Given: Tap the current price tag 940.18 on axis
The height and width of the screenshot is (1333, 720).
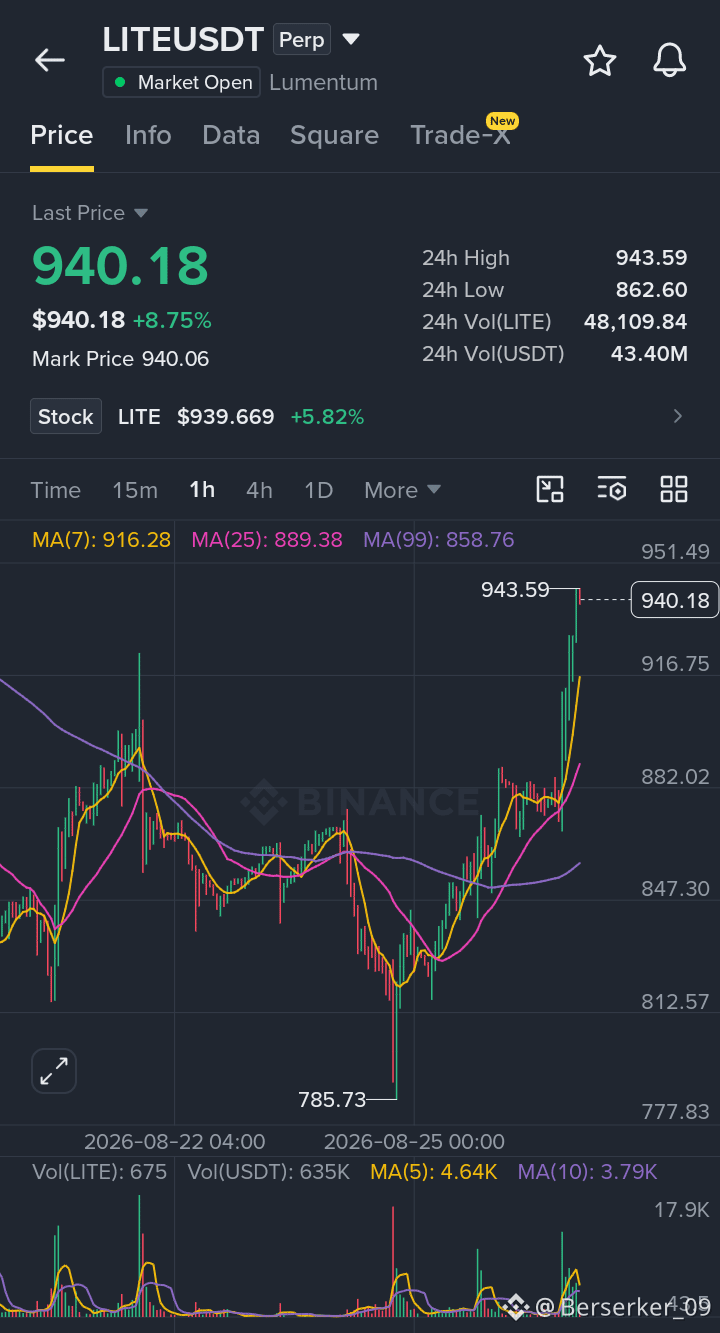Looking at the screenshot, I should [x=675, y=600].
